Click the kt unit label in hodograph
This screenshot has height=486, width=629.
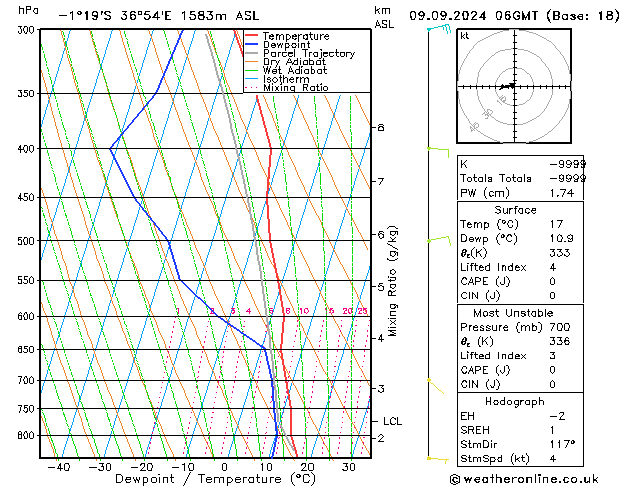(x=465, y=36)
